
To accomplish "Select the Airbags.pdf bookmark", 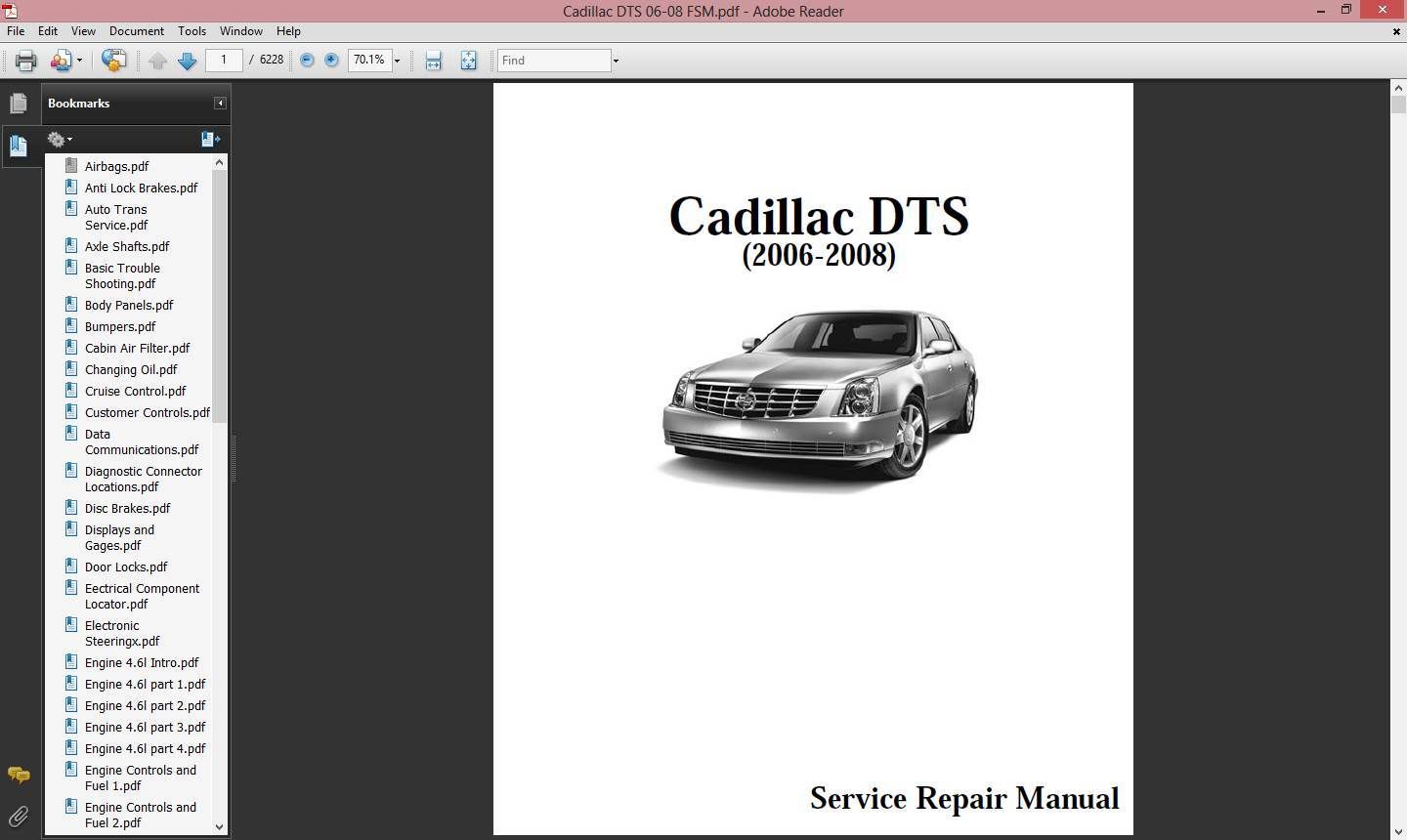I will point(116,166).
